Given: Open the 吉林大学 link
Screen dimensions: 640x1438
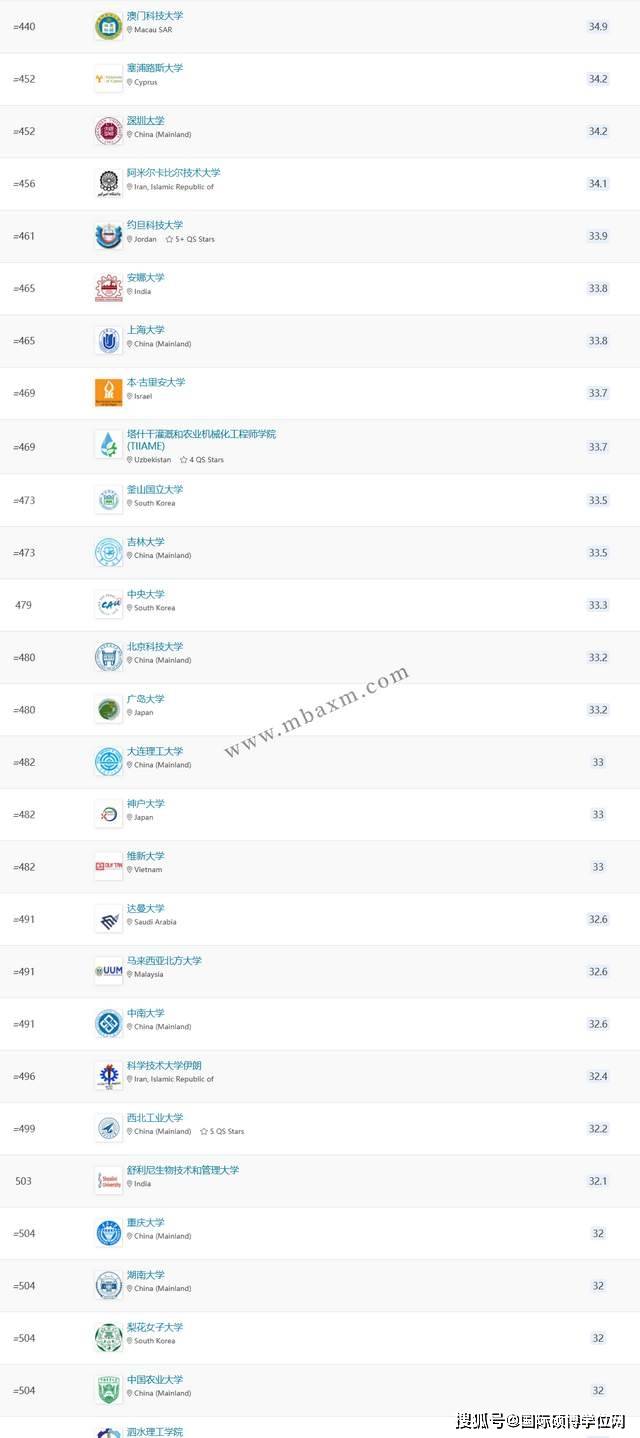Looking at the screenshot, I should pos(146,542).
